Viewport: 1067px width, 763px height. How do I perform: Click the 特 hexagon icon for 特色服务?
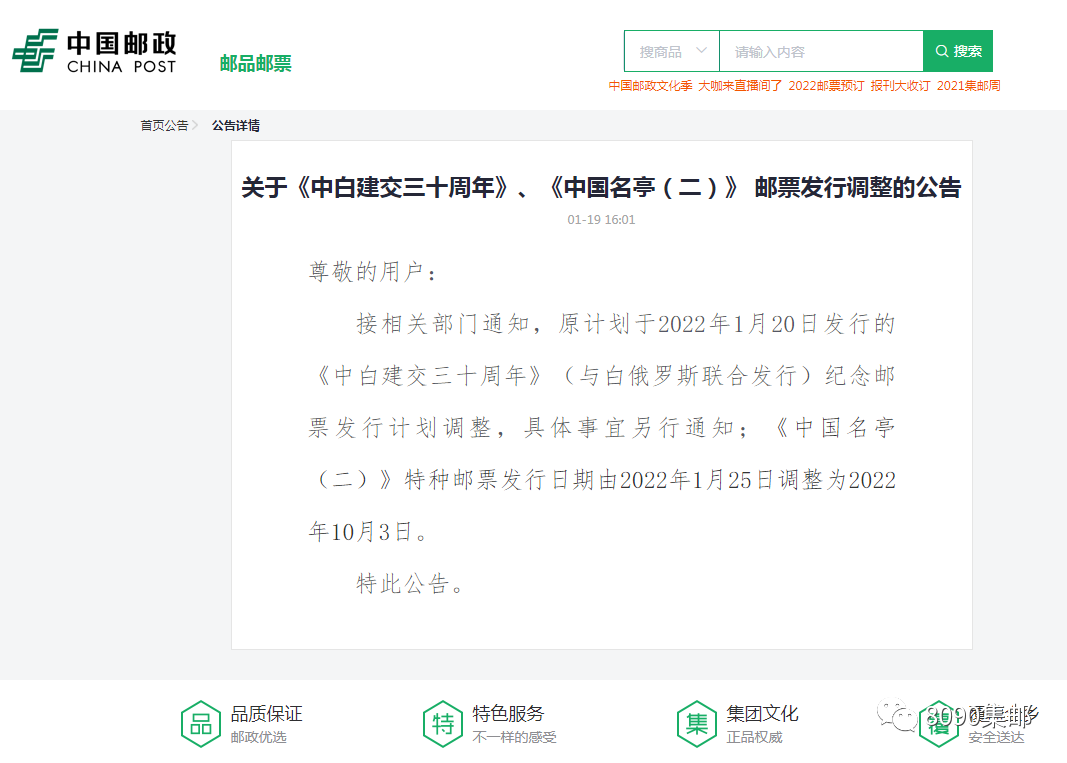point(443,724)
